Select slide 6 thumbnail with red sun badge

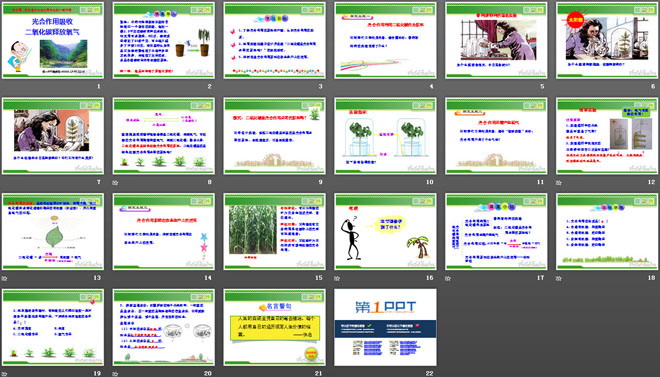click(x=607, y=40)
